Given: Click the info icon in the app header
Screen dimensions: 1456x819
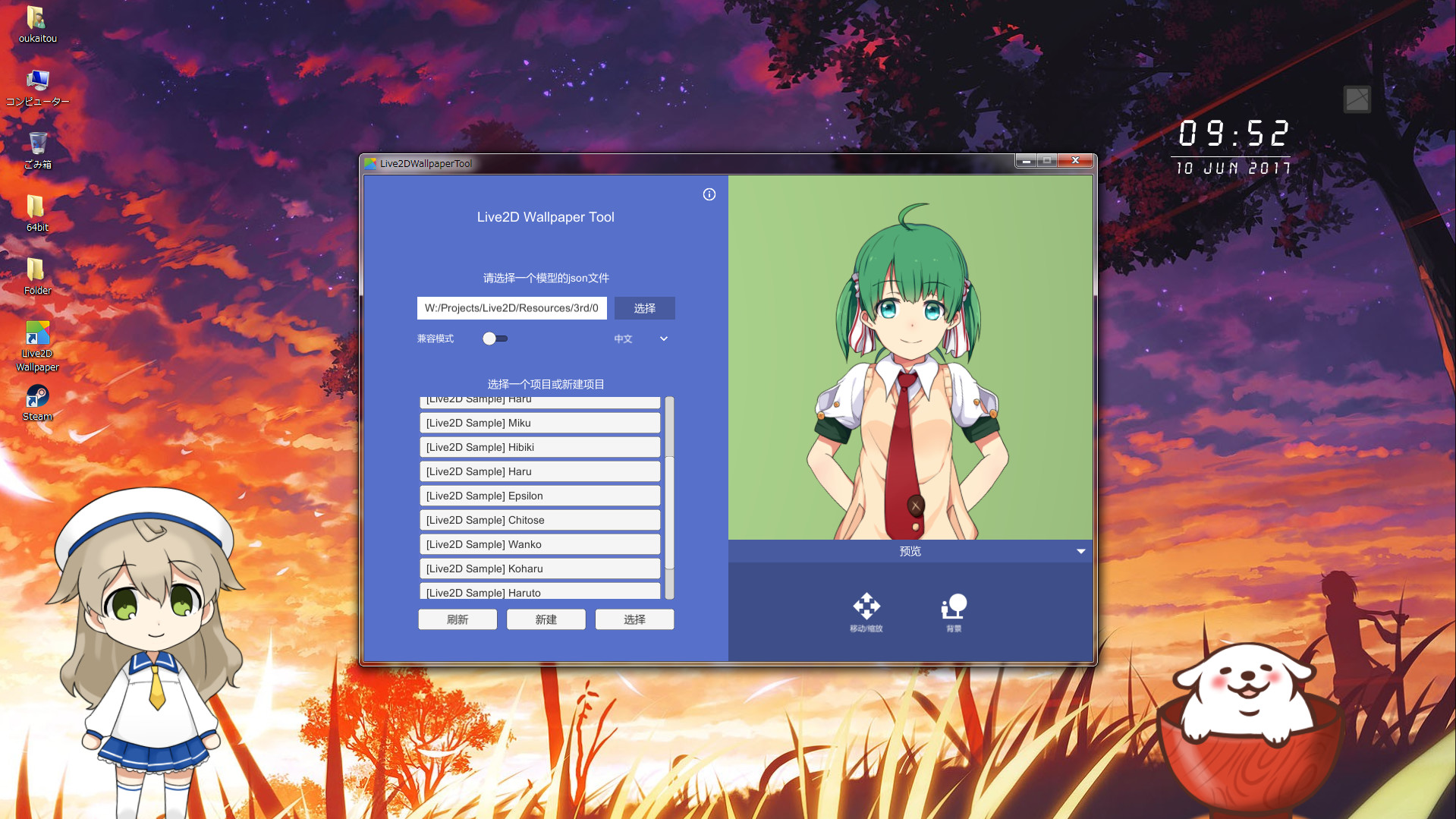Looking at the screenshot, I should (x=709, y=194).
